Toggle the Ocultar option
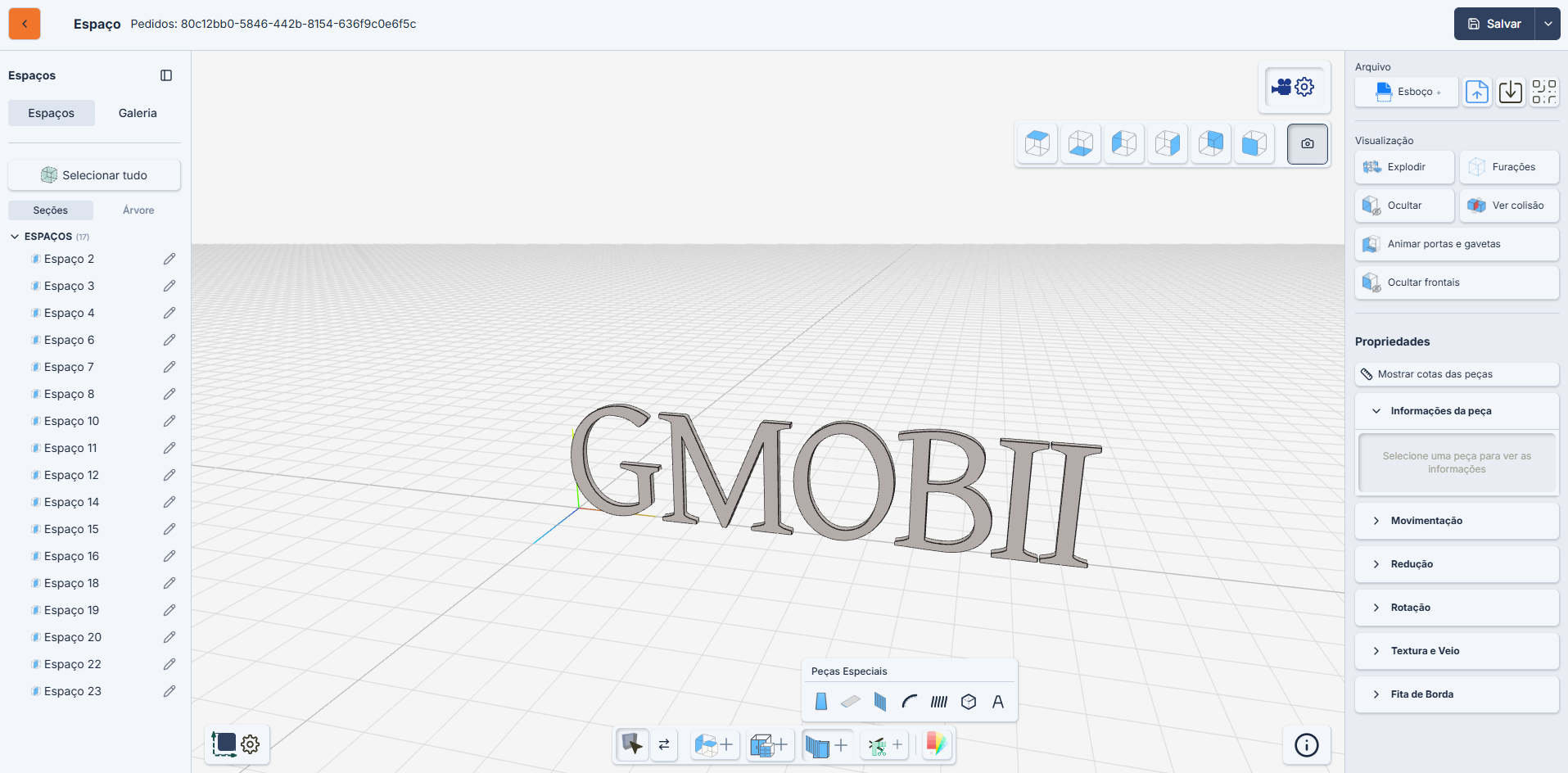The height and width of the screenshot is (773, 1568). pyautogui.click(x=1404, y=206)
